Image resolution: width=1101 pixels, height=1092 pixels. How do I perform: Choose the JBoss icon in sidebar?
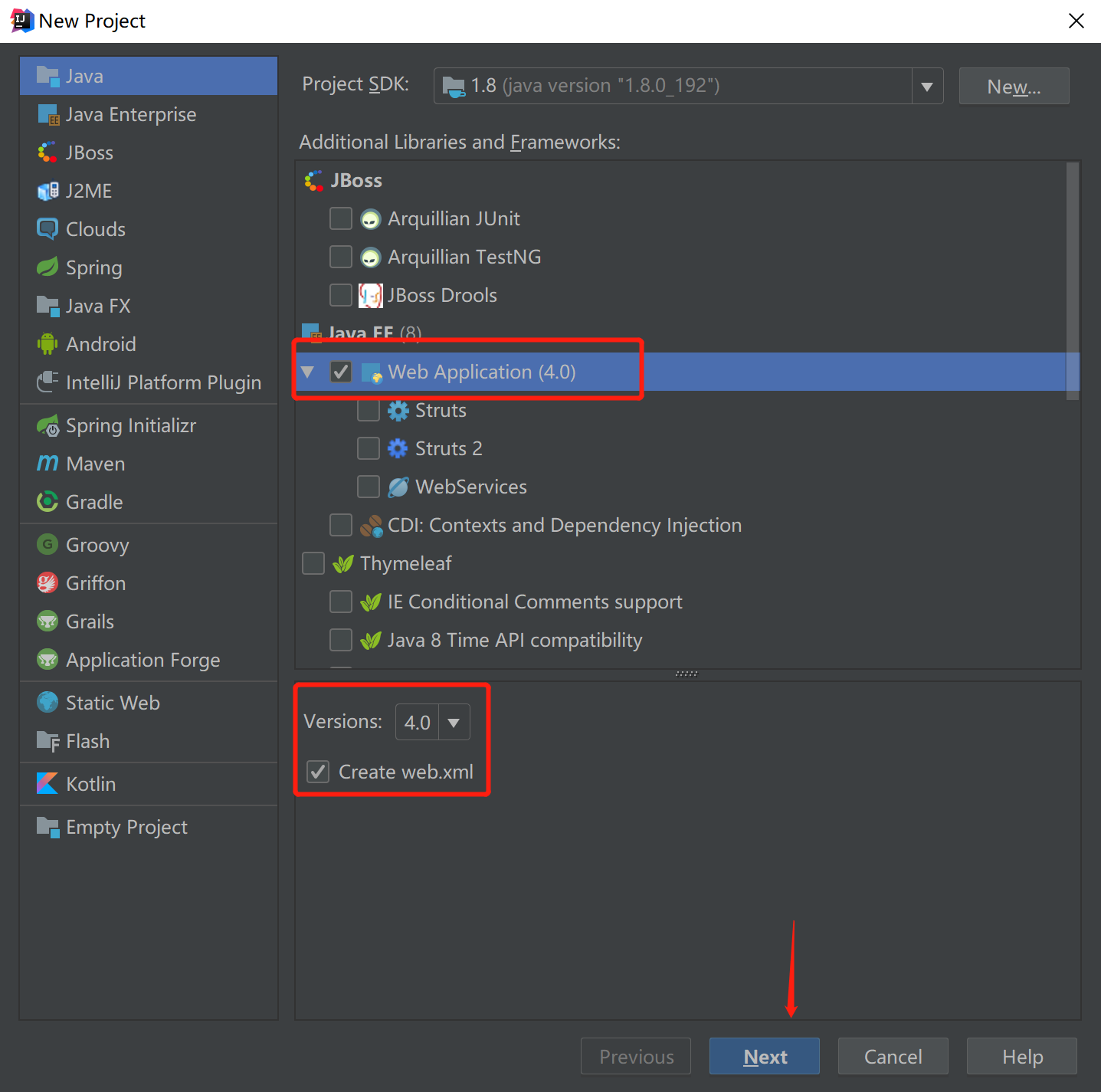[x=48, y=152]
